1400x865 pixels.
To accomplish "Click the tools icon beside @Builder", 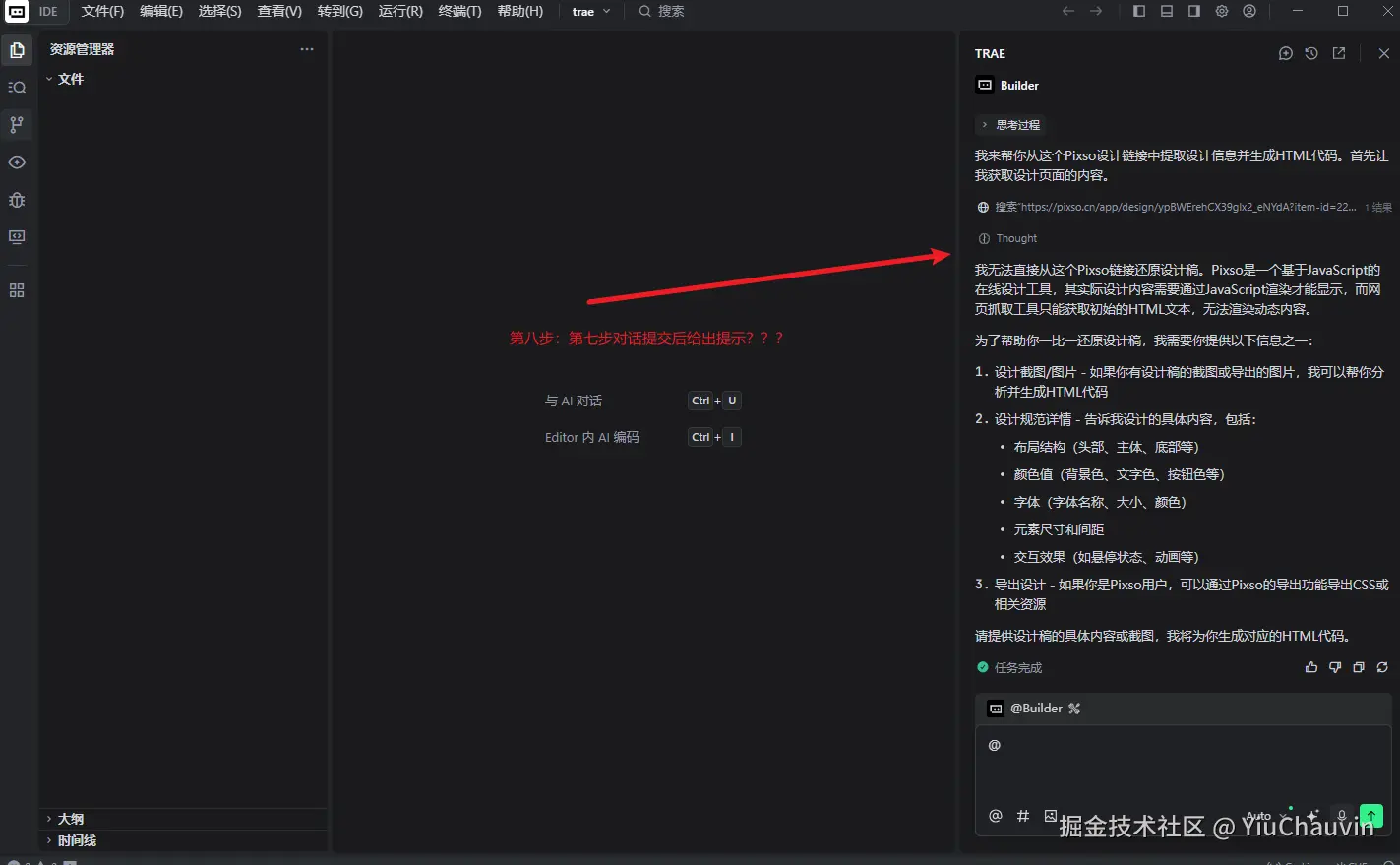I will pyautogui.click(x=1074, y=709).
